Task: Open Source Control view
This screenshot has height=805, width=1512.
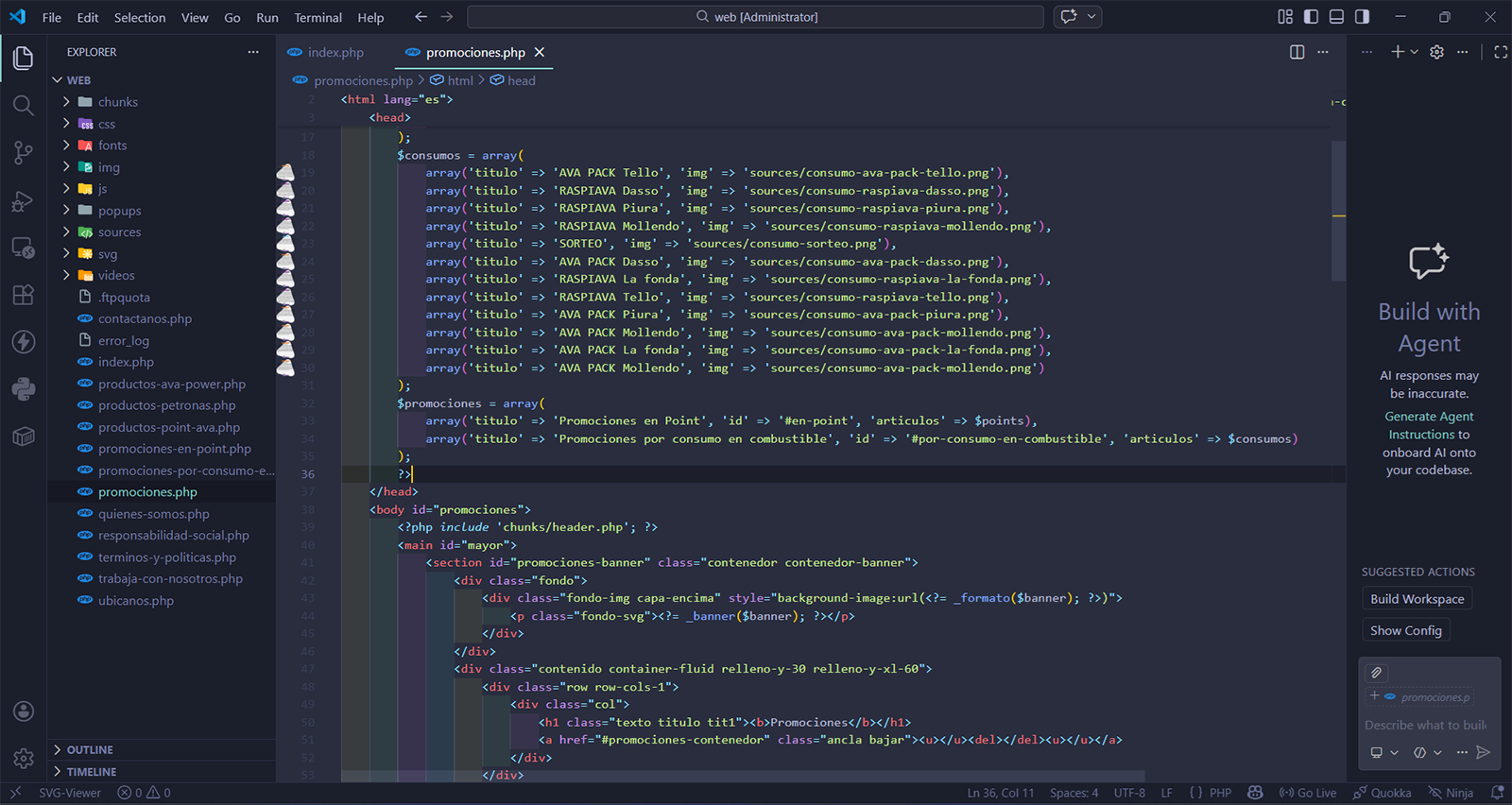Action: pyautogui.click(x=24, y=153)
